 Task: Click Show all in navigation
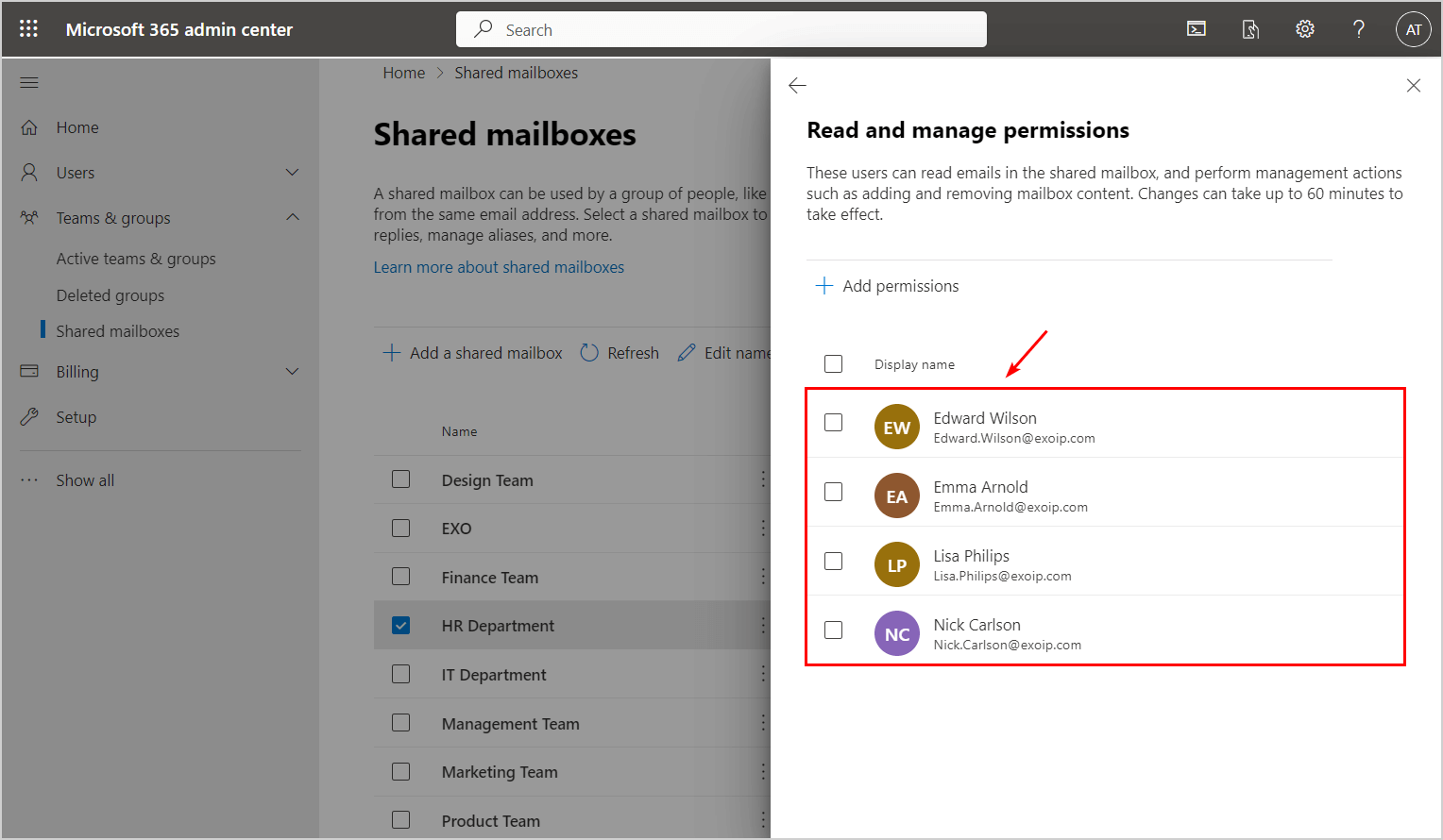tap(85, 480)
